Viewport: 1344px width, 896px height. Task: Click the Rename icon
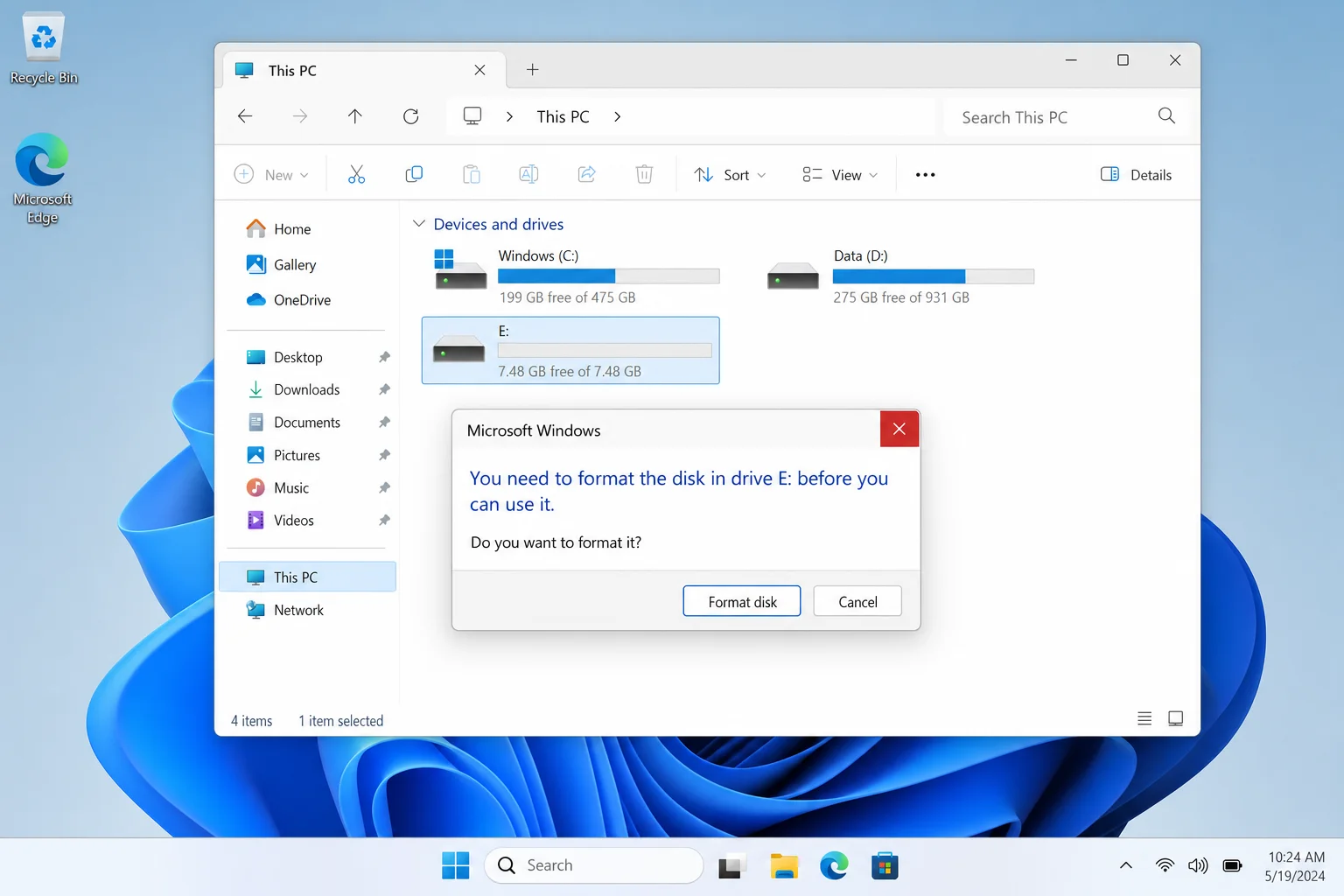coord(528,175)
